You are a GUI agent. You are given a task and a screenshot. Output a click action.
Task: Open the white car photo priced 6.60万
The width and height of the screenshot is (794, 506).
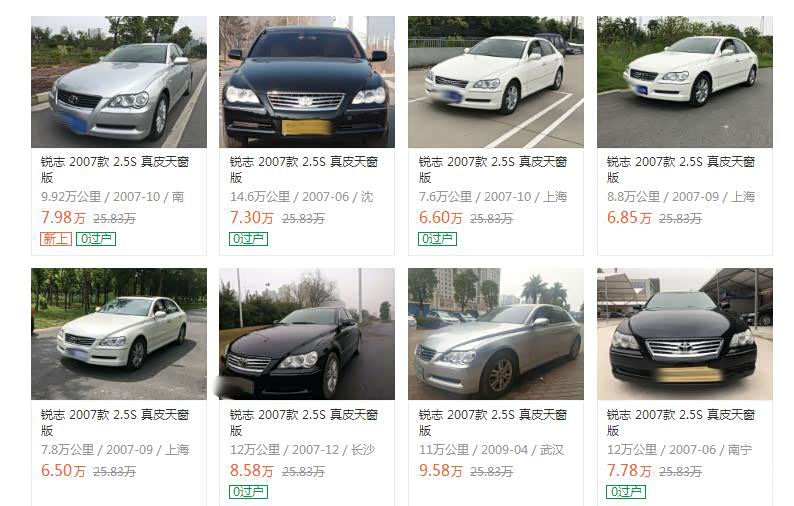pyautogui.click(x=496, y=82)
